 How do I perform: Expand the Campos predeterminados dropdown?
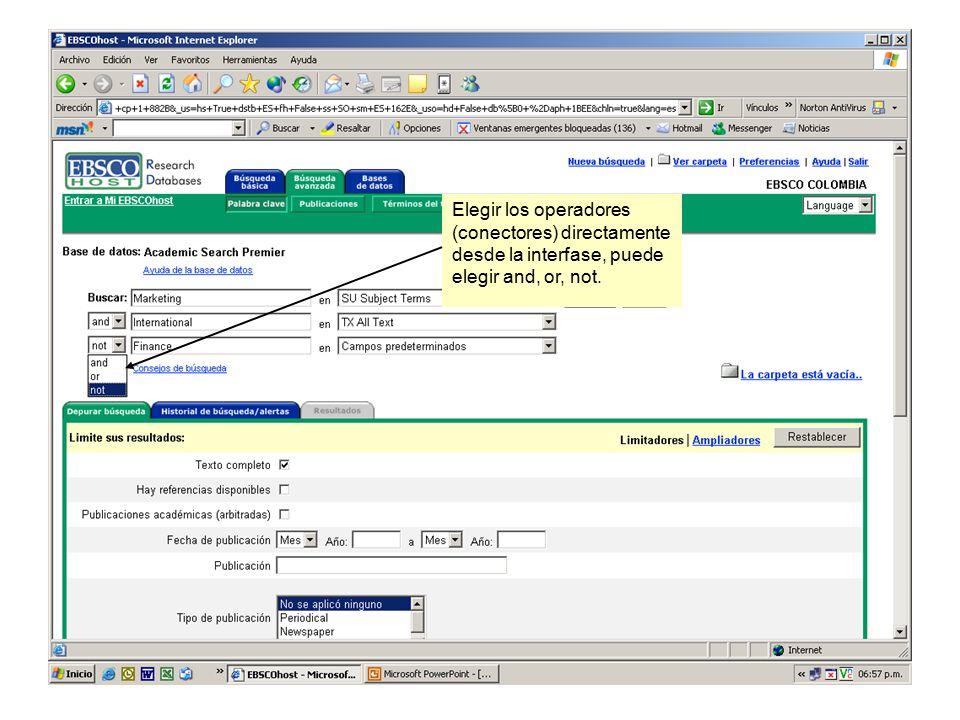coord(549,346)
